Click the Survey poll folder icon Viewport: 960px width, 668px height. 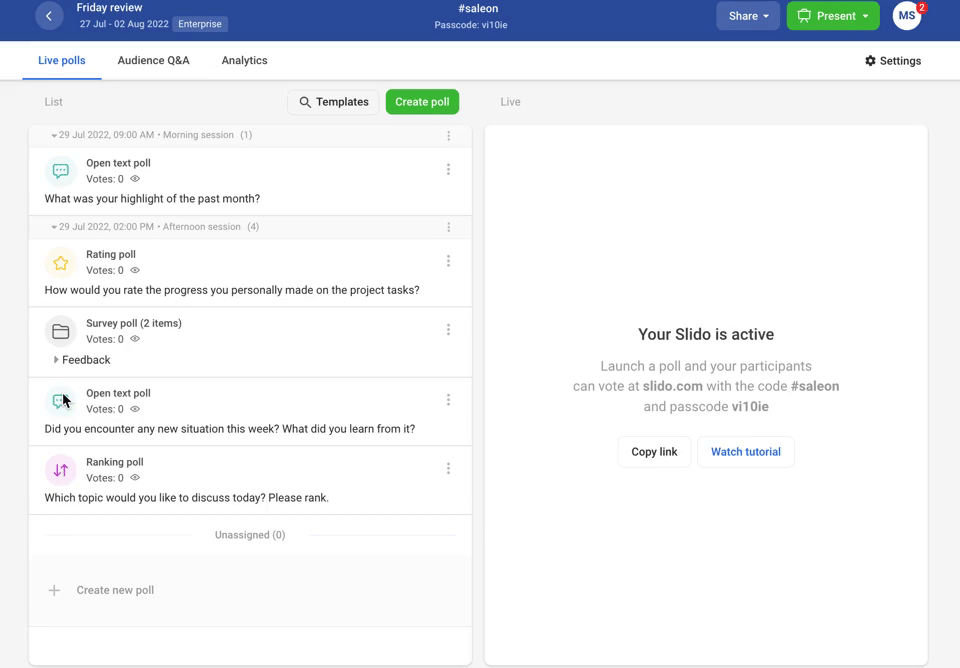(x=61, y=332)
